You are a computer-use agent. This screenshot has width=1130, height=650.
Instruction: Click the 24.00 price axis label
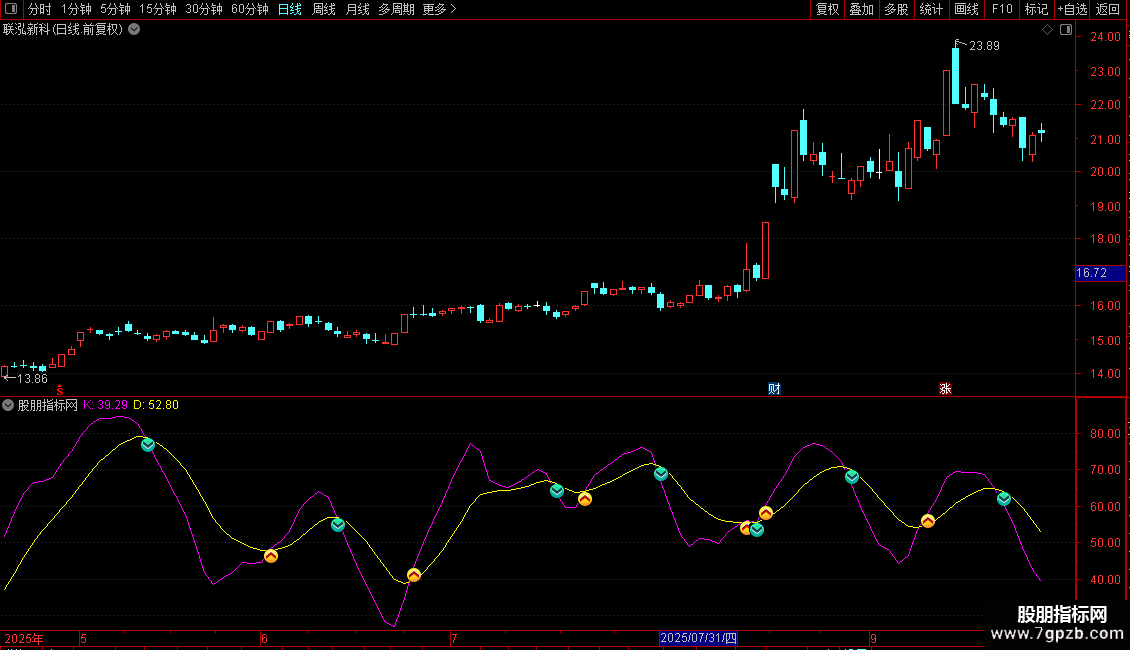(x=1105, y=37)
